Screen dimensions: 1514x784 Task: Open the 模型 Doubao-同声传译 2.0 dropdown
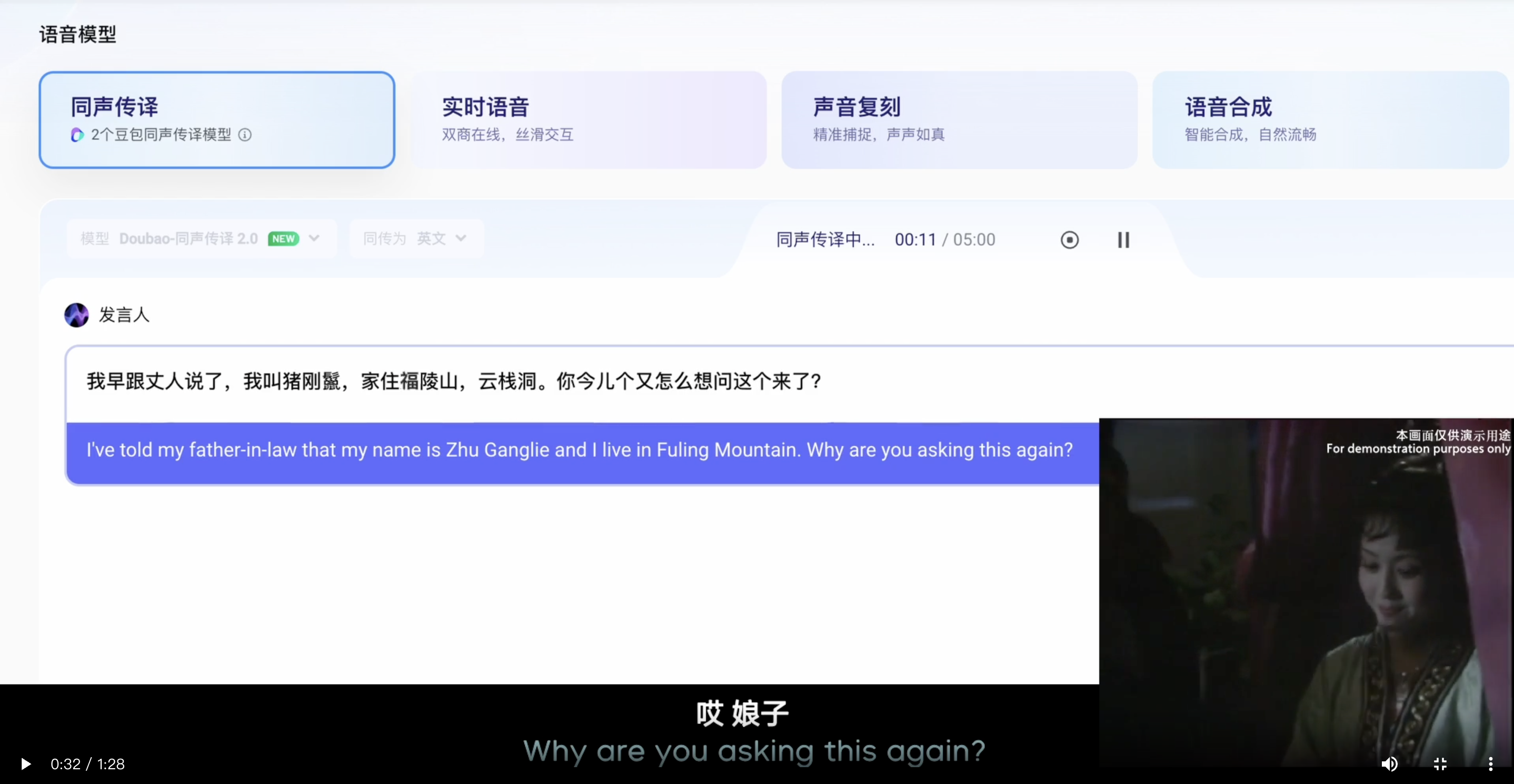click(202, 238)
